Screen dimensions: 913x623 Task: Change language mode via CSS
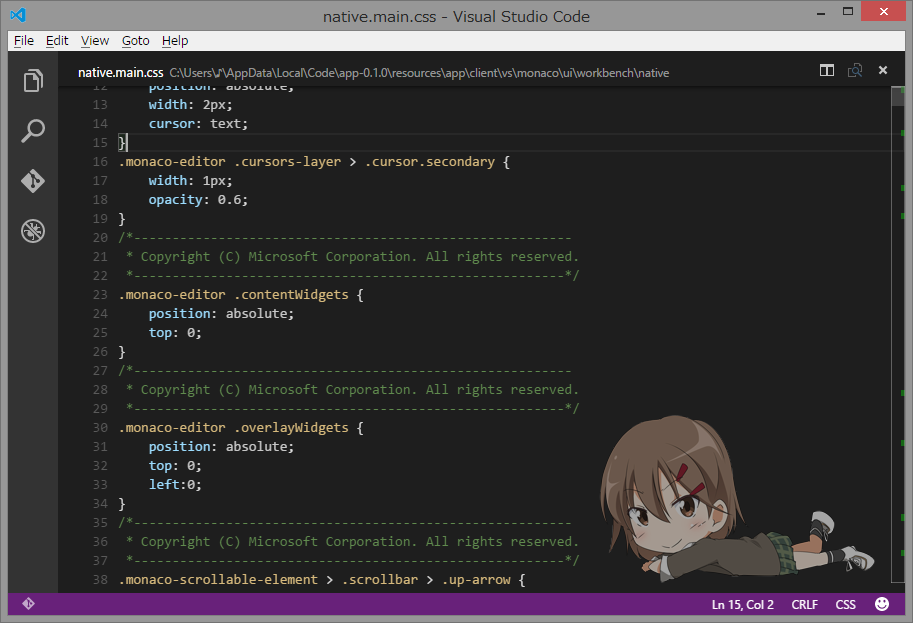845,604
